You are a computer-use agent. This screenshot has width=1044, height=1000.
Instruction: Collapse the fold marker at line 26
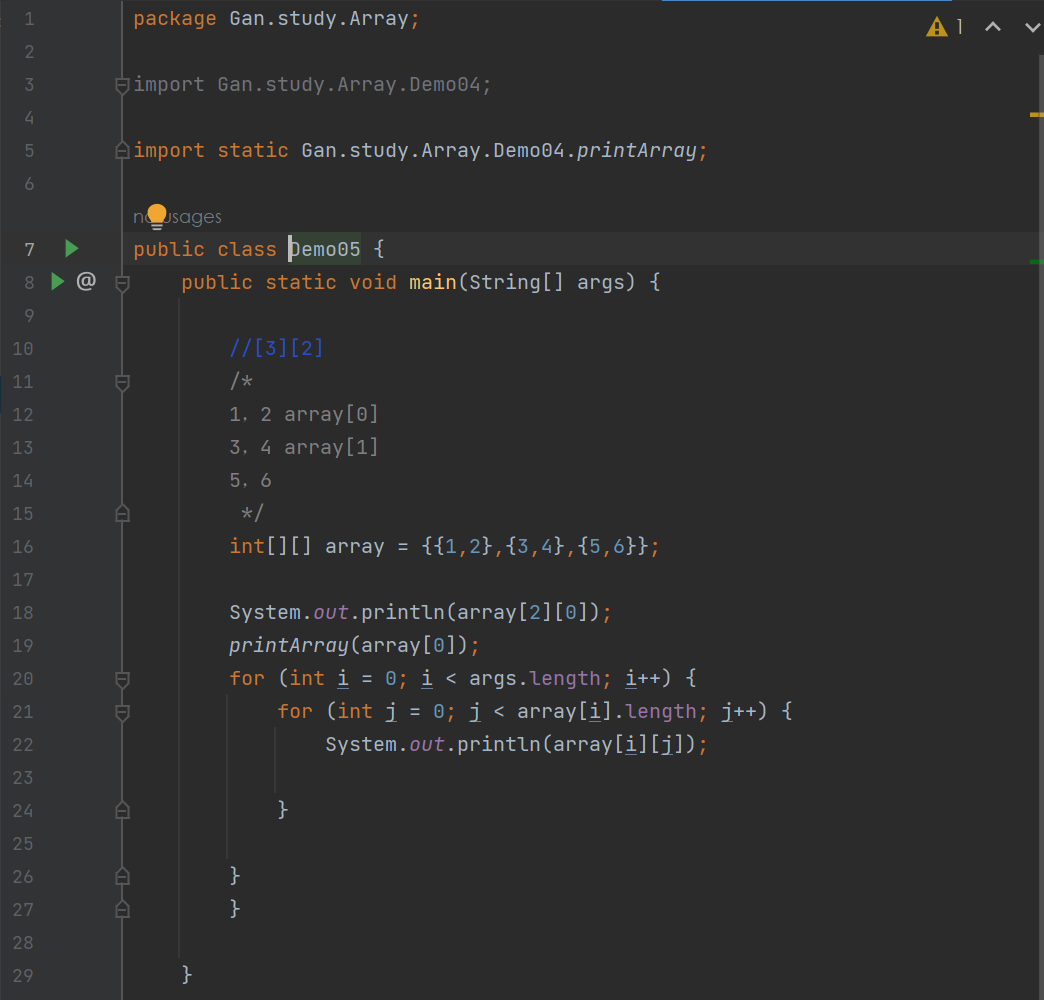pyautogui.click(x=123, y=876)
